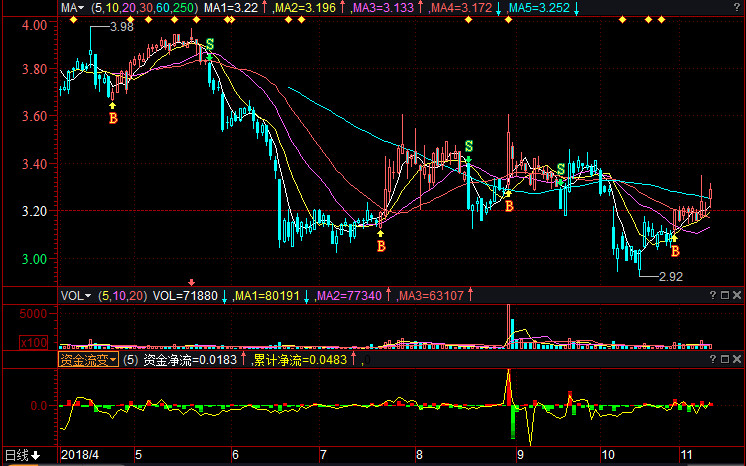Click month 11 on the time axis
Viewport: 746px width, 466px height.
pos(687,455)
